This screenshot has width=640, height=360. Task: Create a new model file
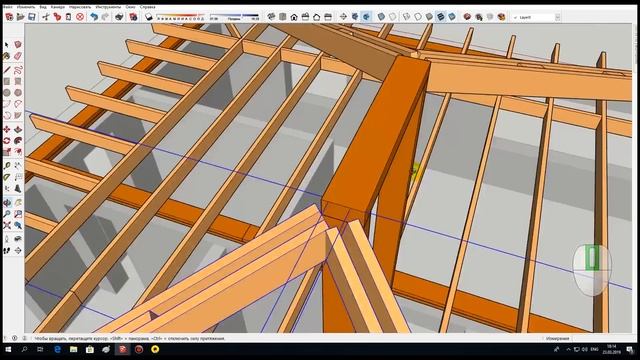point(9,17)
